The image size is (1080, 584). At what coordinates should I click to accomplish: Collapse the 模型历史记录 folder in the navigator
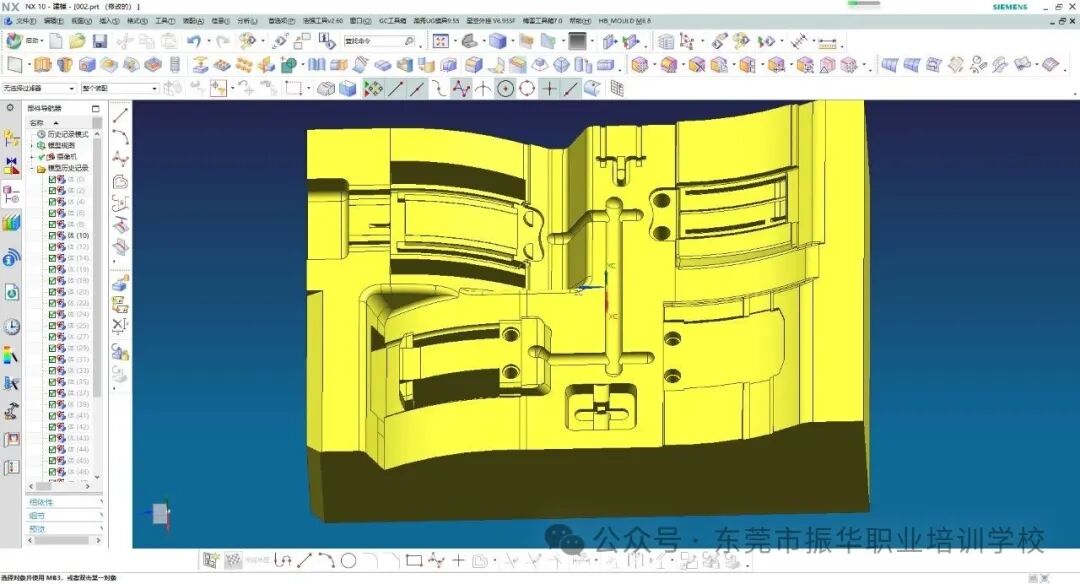32,168
